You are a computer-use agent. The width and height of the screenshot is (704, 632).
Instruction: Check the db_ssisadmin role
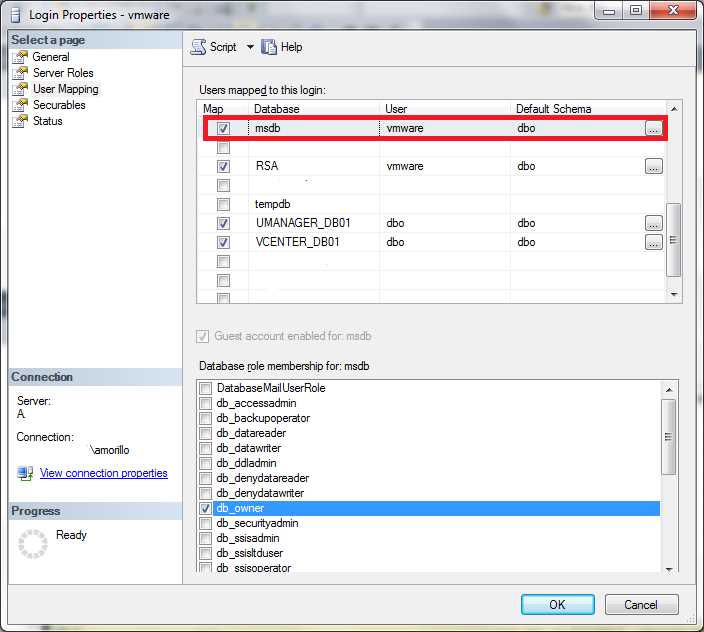pos(206,538)
